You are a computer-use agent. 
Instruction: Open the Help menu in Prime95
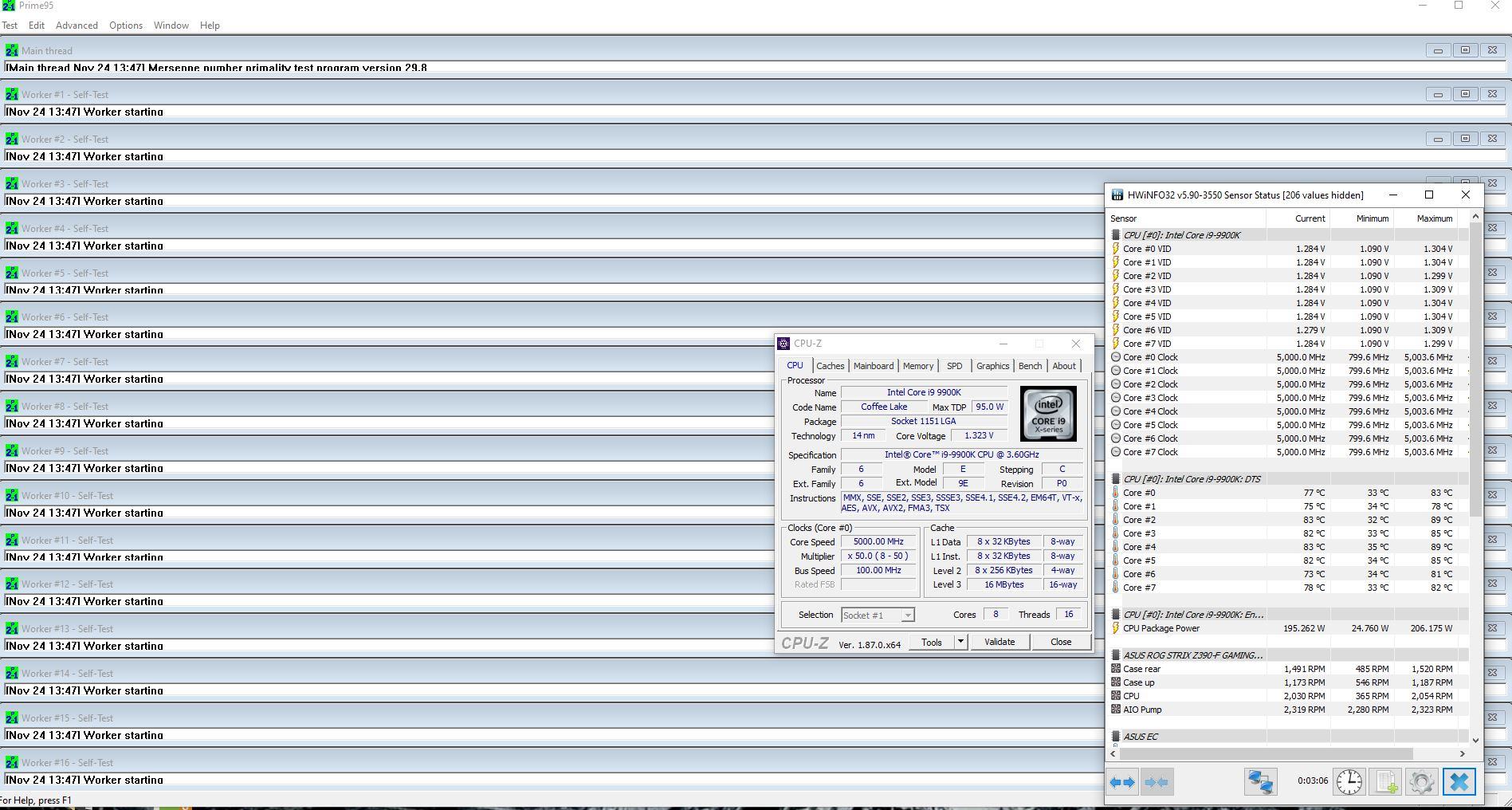pos(210,26)
